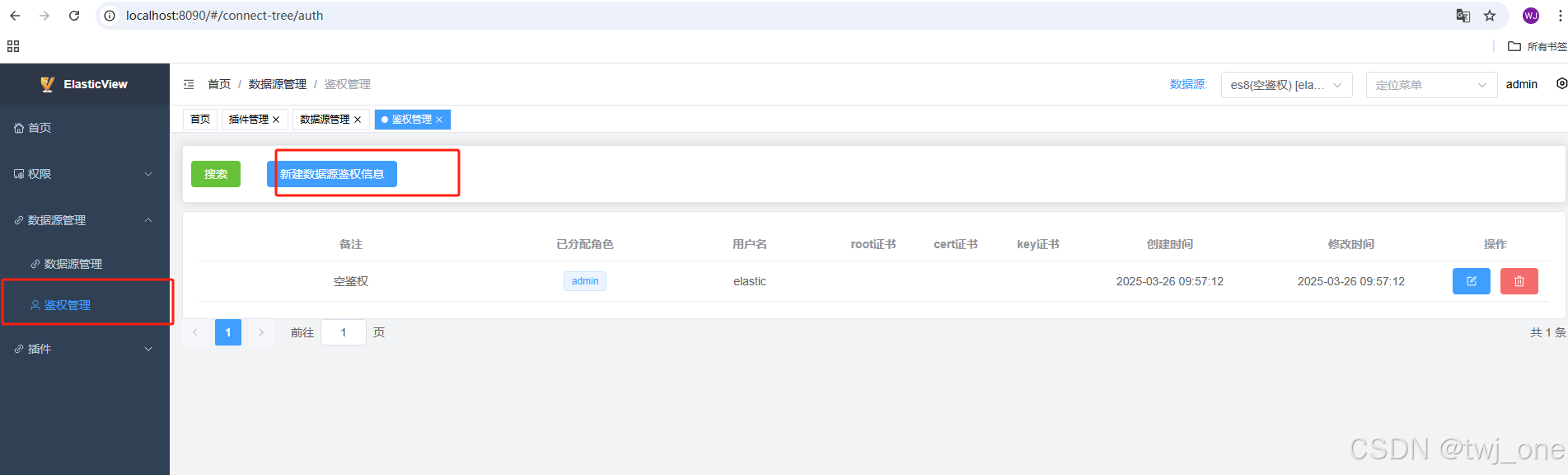Viewport: 1568px width, 475px height.
Task: Click the 创建时间 column header
Action: [x=1170, y=244]
